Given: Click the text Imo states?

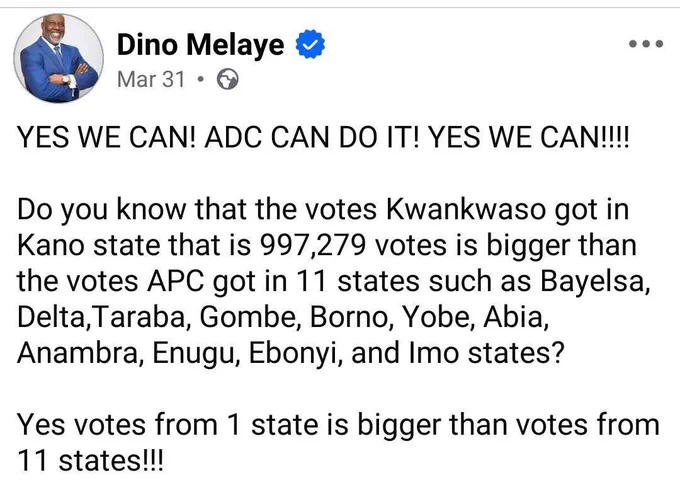Looking at the screenshot, I should pos(487,353).
